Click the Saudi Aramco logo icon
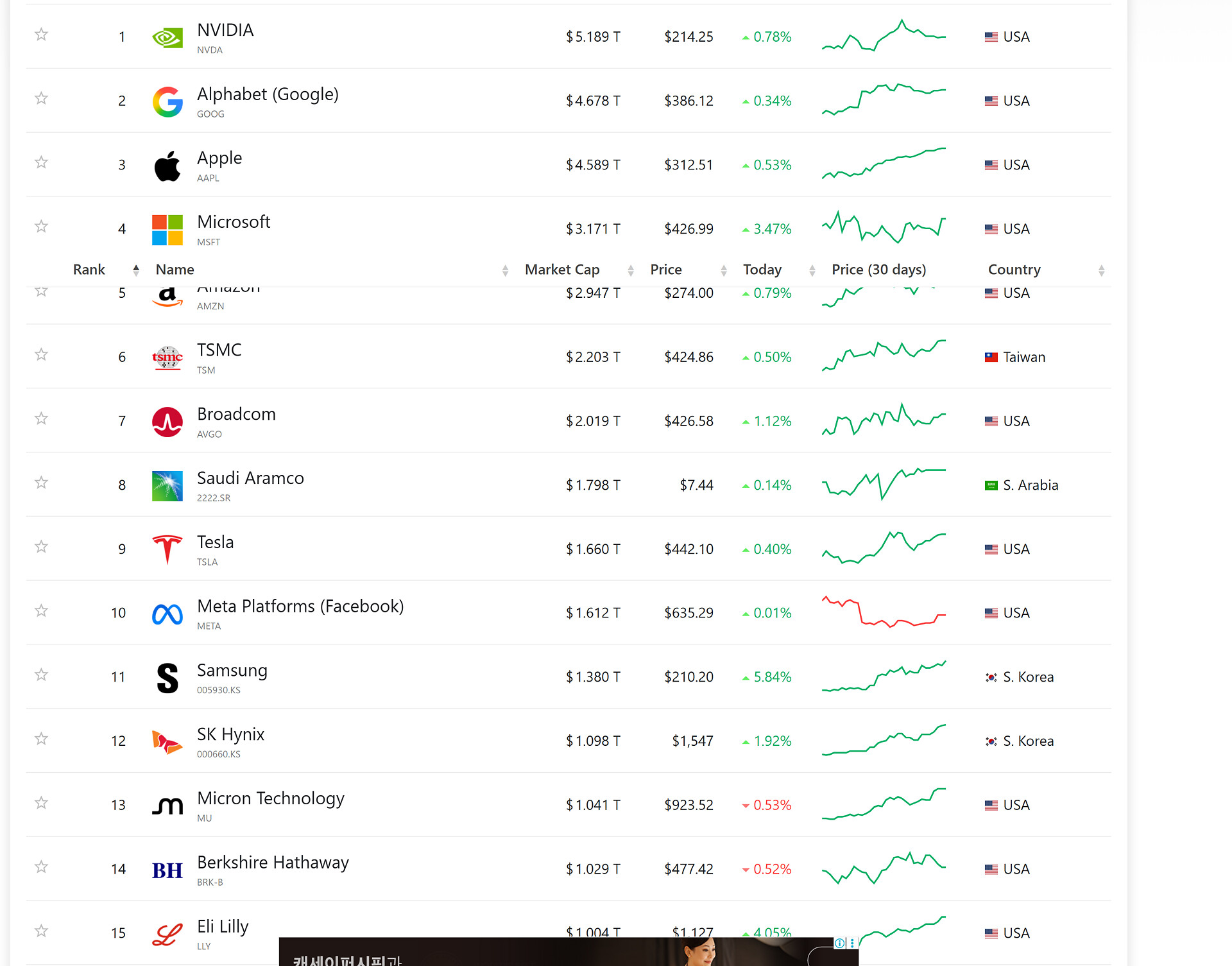The width and height of the screenshot is (1232, 966). [x=167, y=486]
